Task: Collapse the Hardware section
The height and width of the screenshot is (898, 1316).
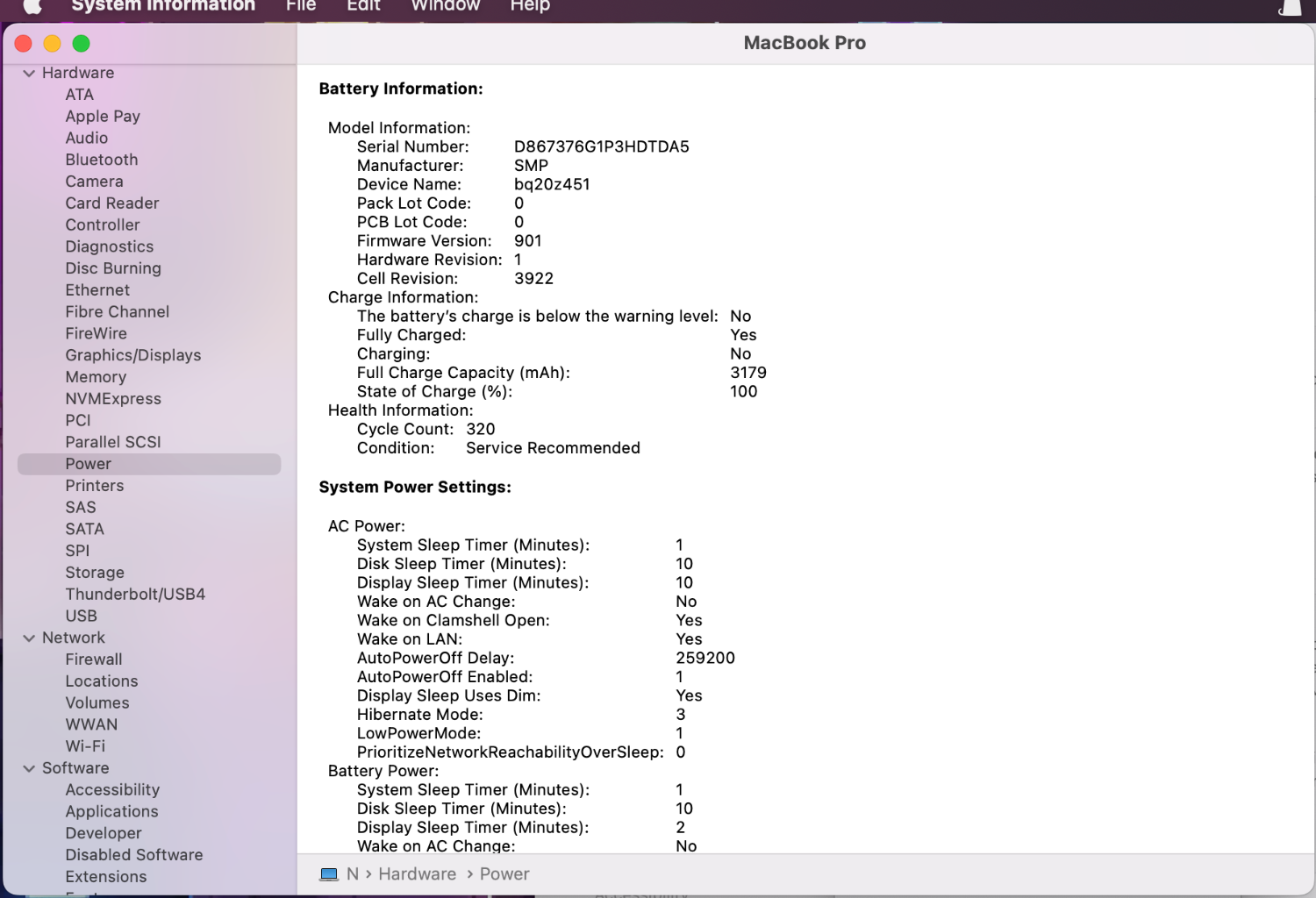Action: coord(29,74)
